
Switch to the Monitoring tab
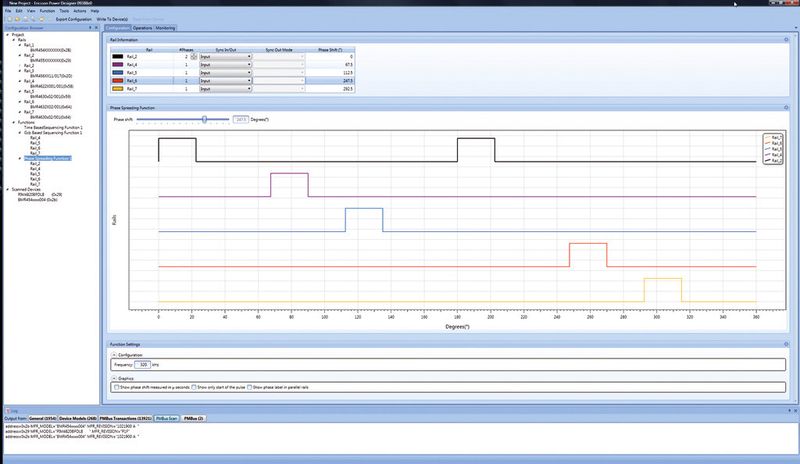point(165,28)
